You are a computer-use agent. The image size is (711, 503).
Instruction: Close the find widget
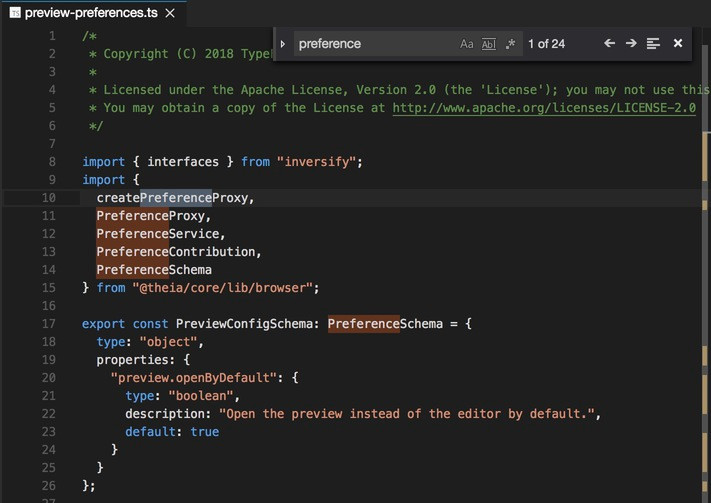pos(678,43)
